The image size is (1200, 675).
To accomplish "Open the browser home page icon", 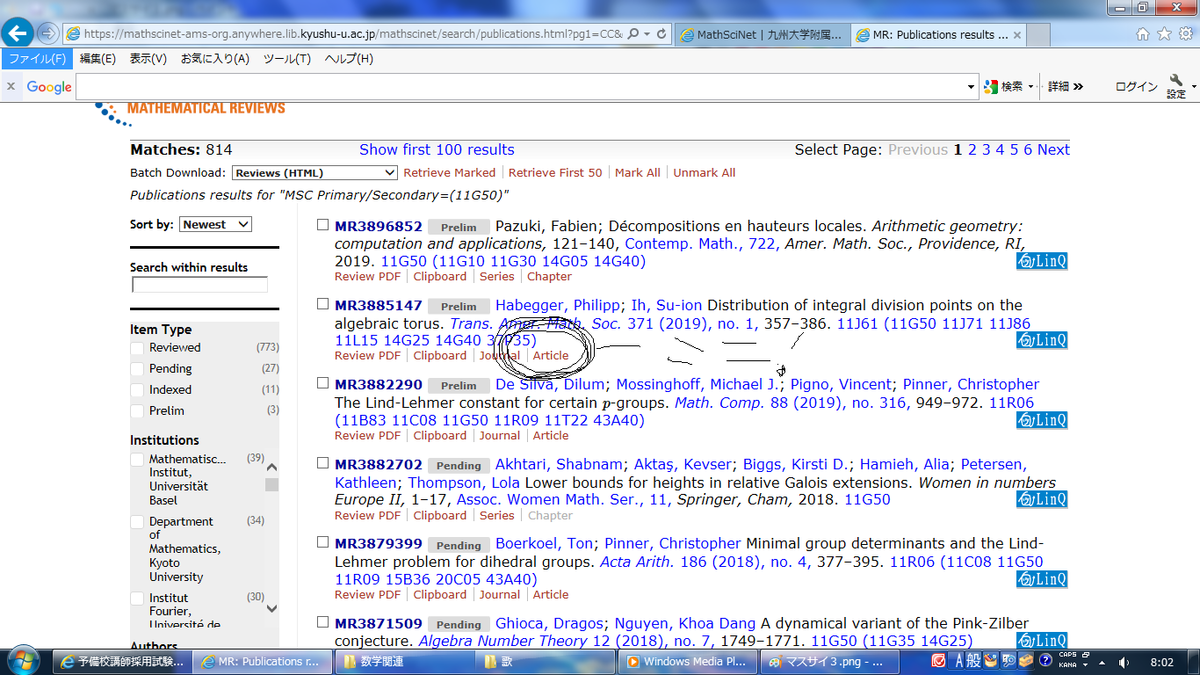I will tap(1143, 33).
